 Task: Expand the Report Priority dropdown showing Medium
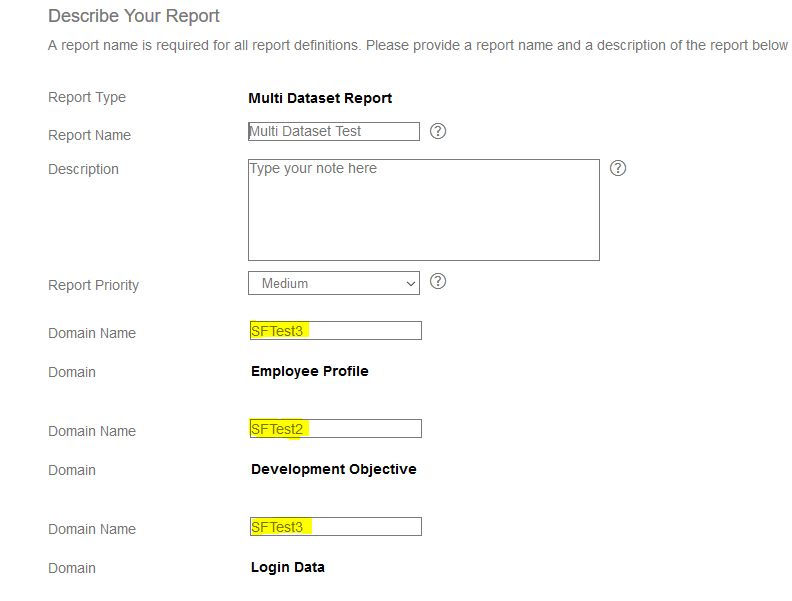334,283
